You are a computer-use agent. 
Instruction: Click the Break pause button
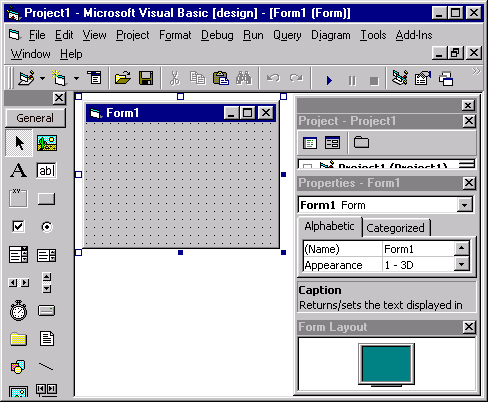click(x=352, y=81)
